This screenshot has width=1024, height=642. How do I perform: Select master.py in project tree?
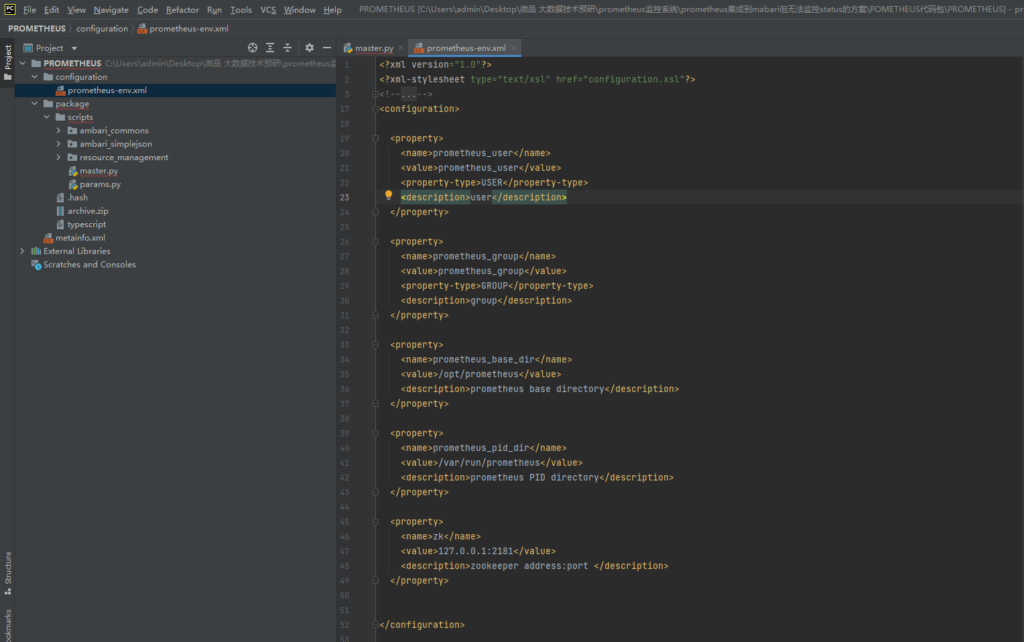(99, 171)
